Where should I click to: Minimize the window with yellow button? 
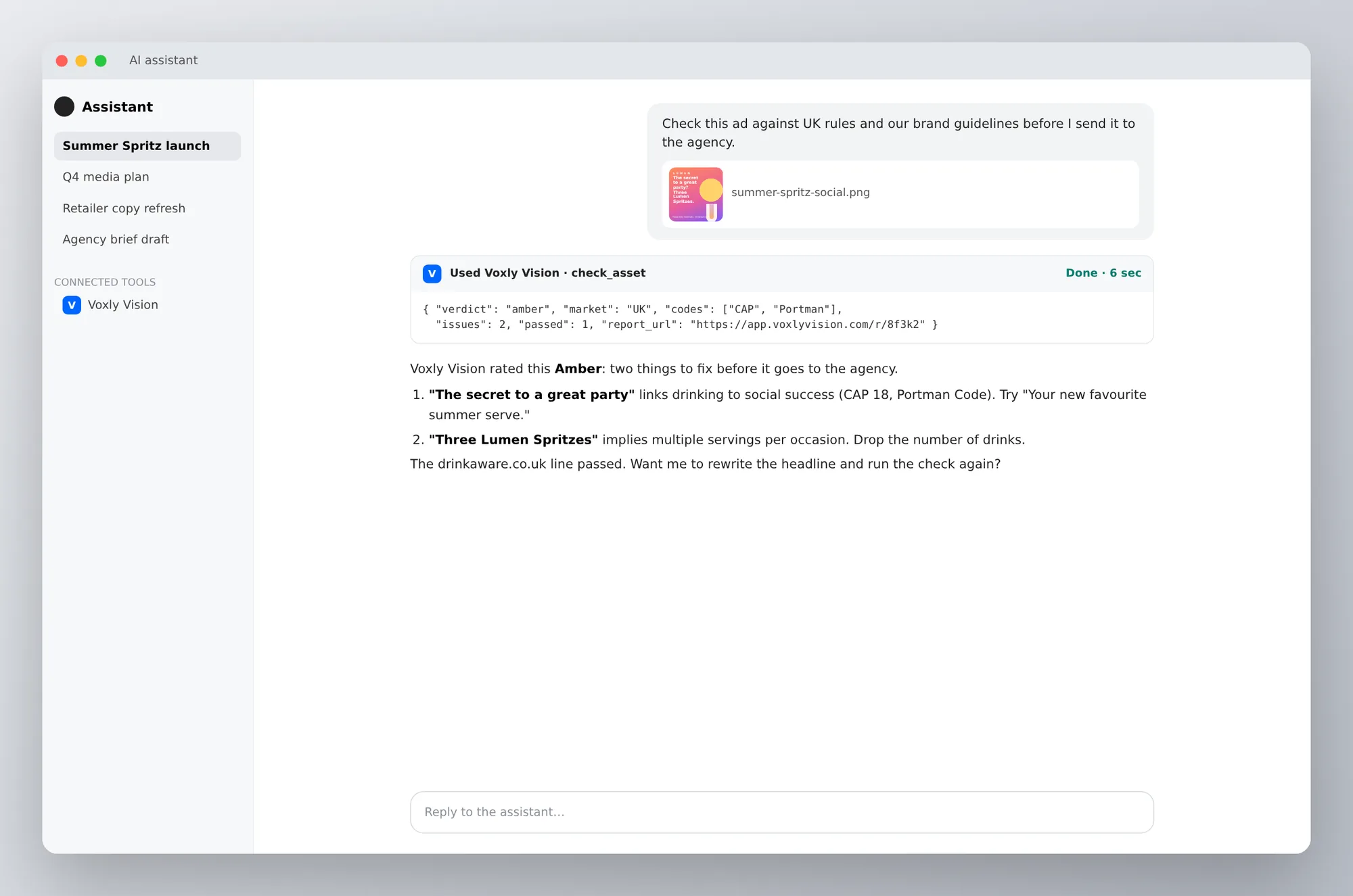(x=81, y=61)
